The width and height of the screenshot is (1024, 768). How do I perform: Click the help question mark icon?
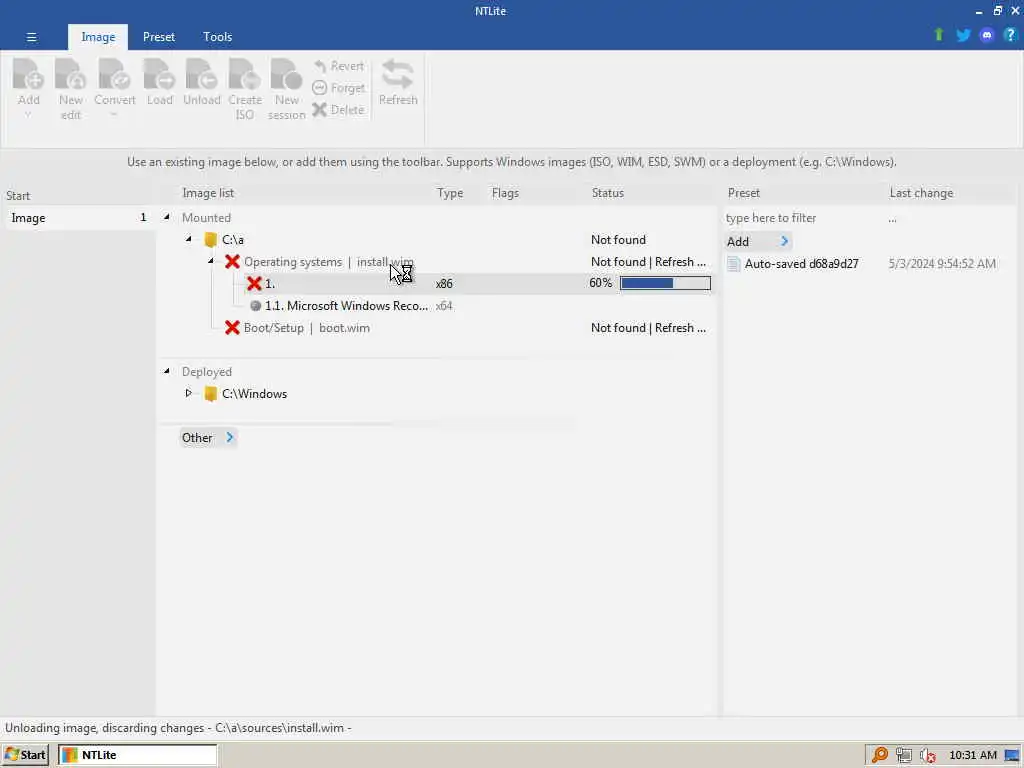pos(1010,35)
